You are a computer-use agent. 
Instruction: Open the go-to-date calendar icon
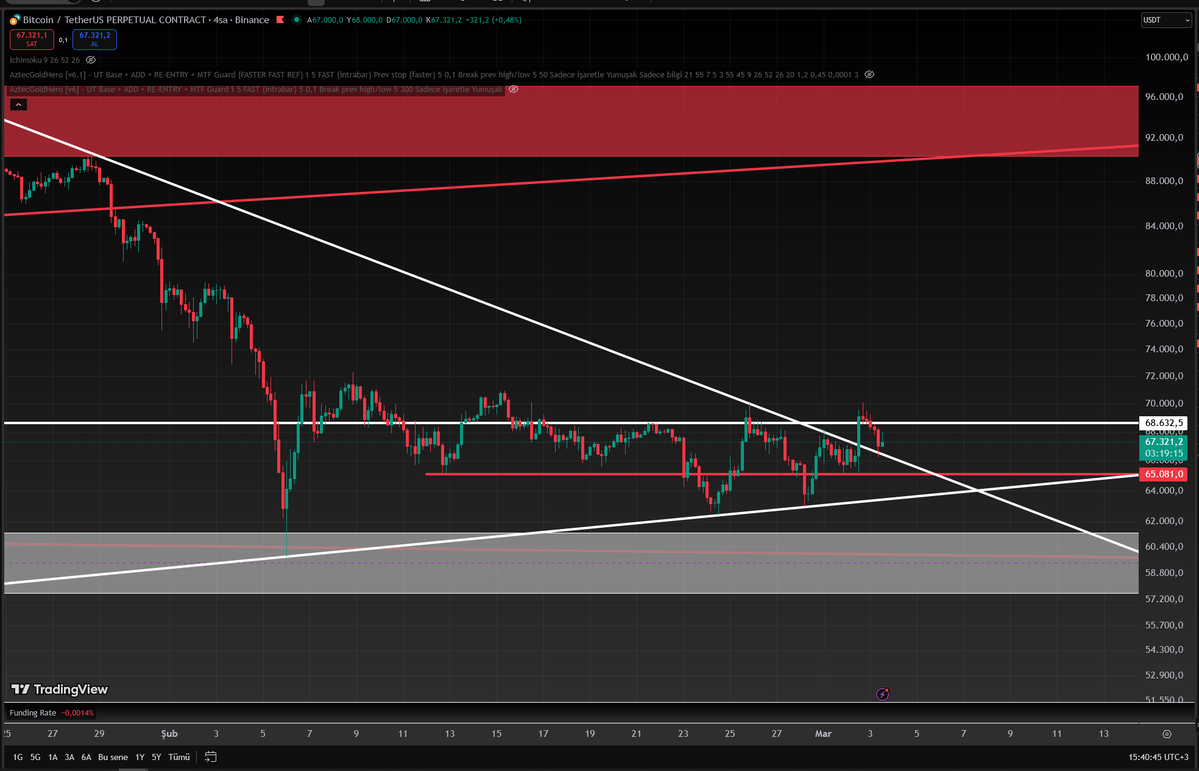pos(210,756)
